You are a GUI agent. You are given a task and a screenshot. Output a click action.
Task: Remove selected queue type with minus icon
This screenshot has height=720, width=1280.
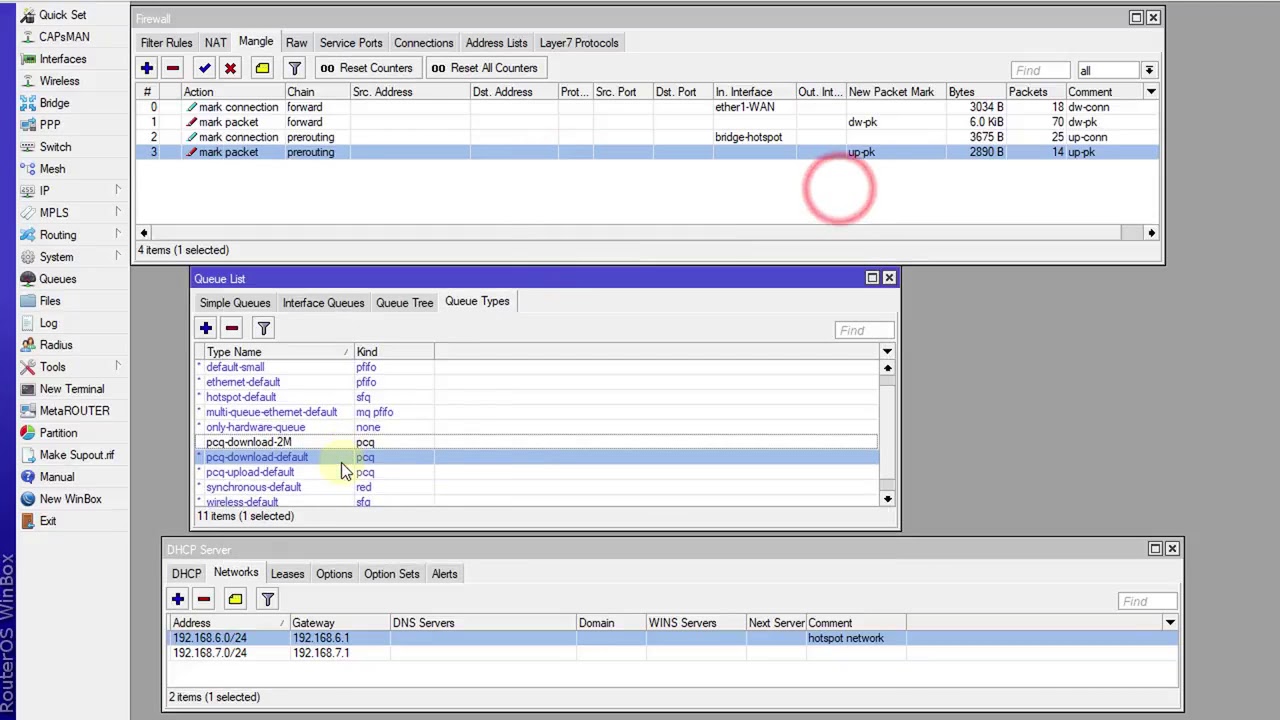[x=231, y=328]
